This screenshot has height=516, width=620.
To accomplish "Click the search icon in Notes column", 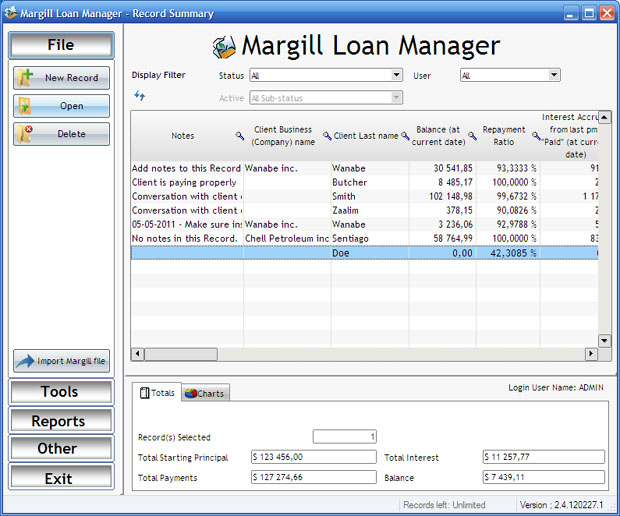I will (x=240, y=136).
